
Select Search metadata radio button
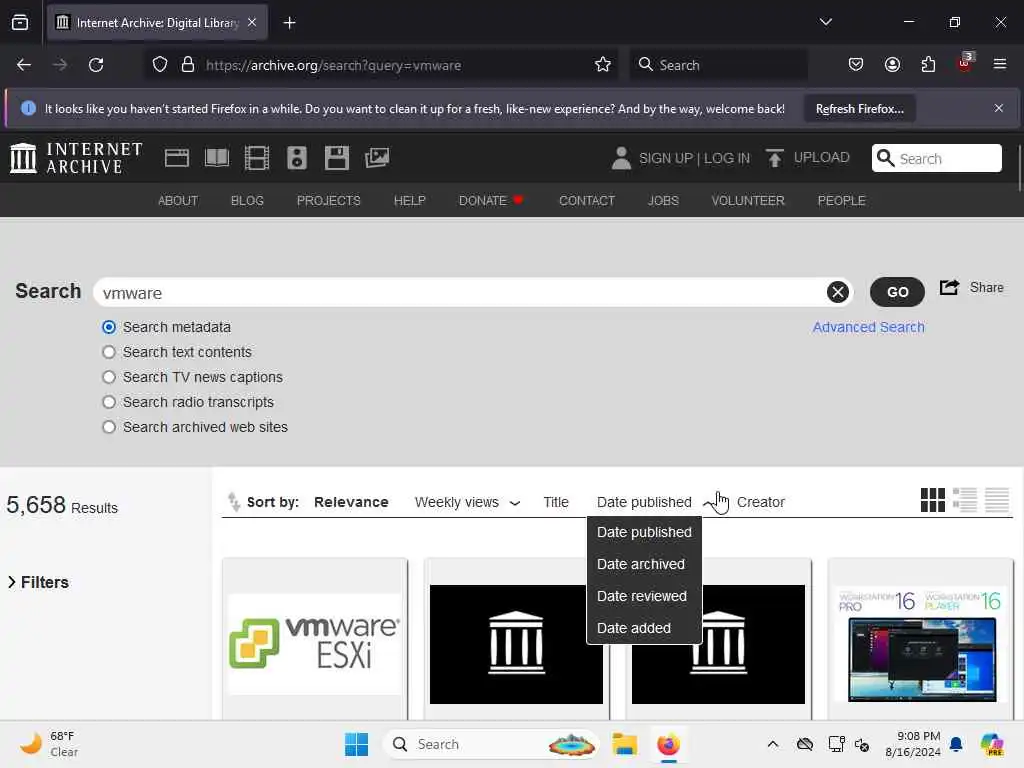coord(109,327)
